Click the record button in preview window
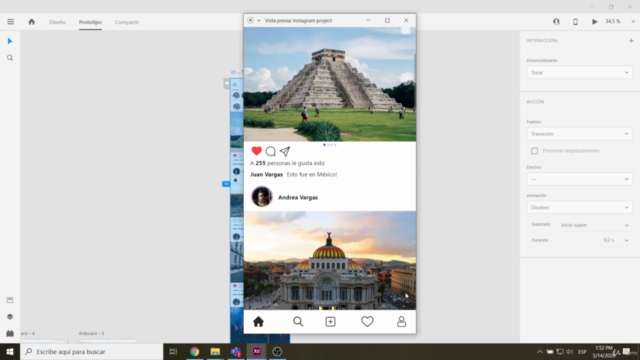 click(x=251, y=20)
